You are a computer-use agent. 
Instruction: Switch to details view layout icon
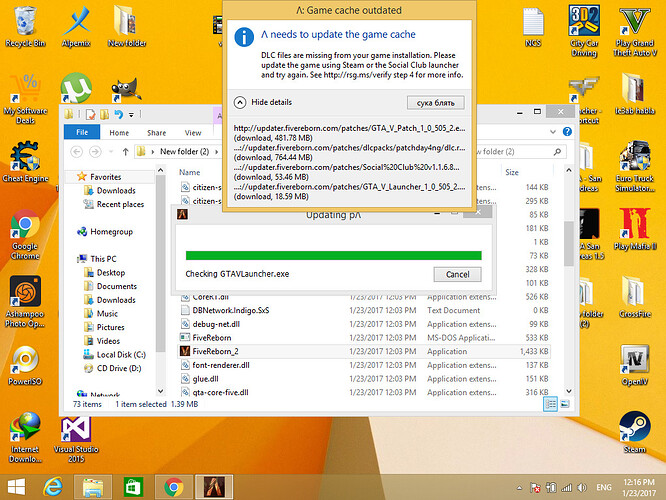click(550, 404)
